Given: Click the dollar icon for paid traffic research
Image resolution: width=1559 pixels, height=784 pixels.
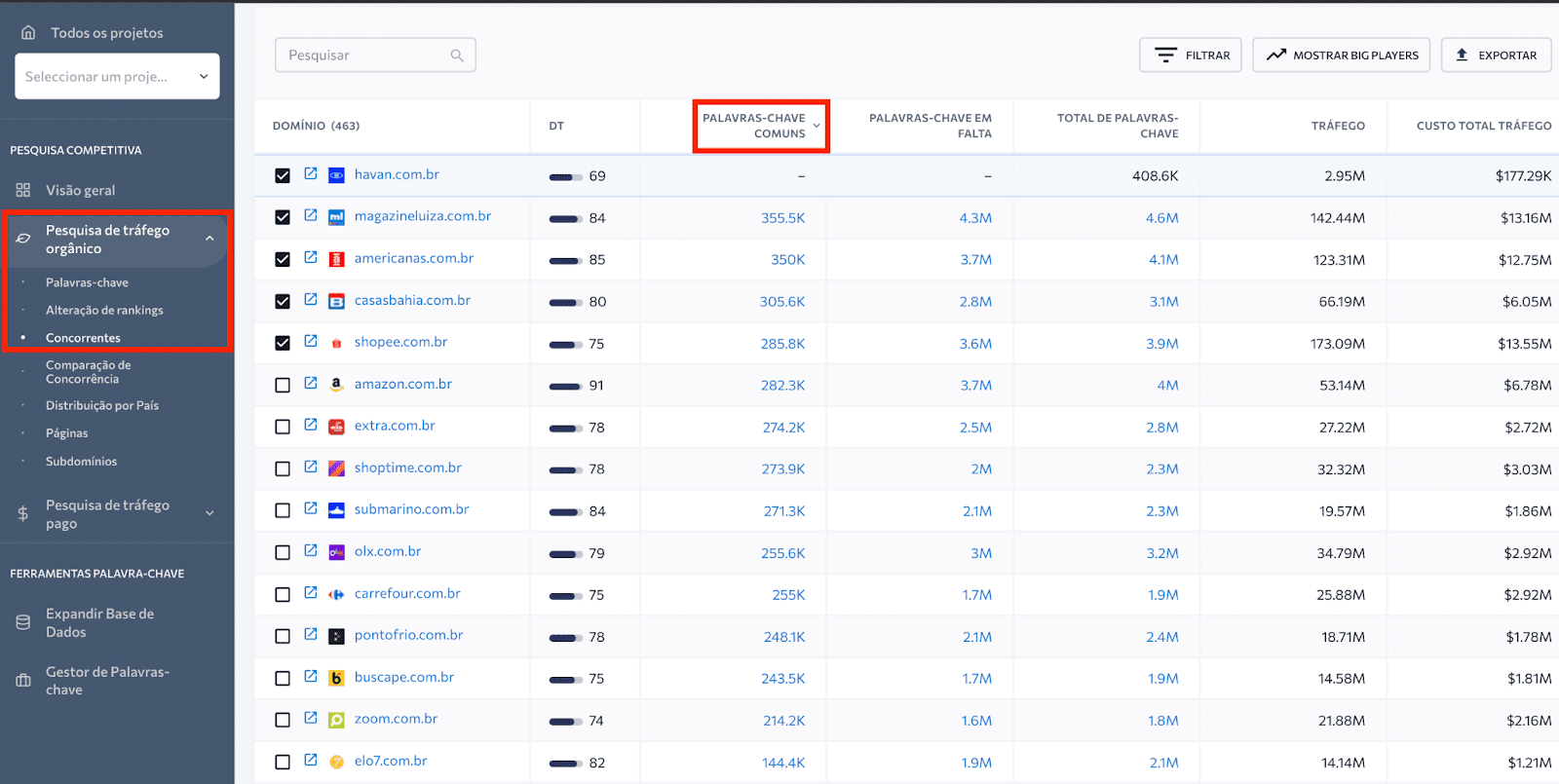Looking at the screenshot, I should pos(23,513).
